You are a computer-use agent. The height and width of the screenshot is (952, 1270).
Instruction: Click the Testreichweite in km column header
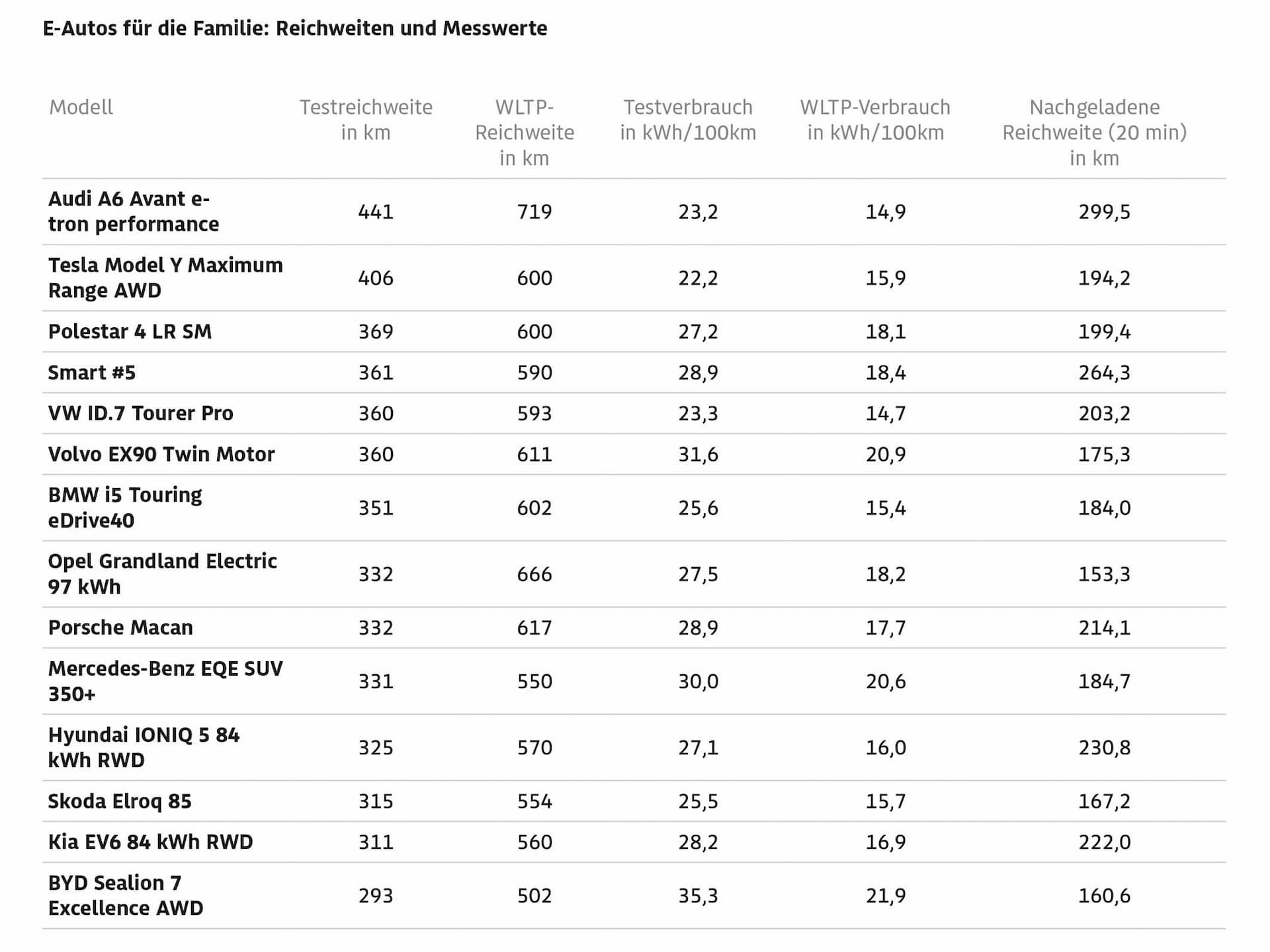coord(366,120)
